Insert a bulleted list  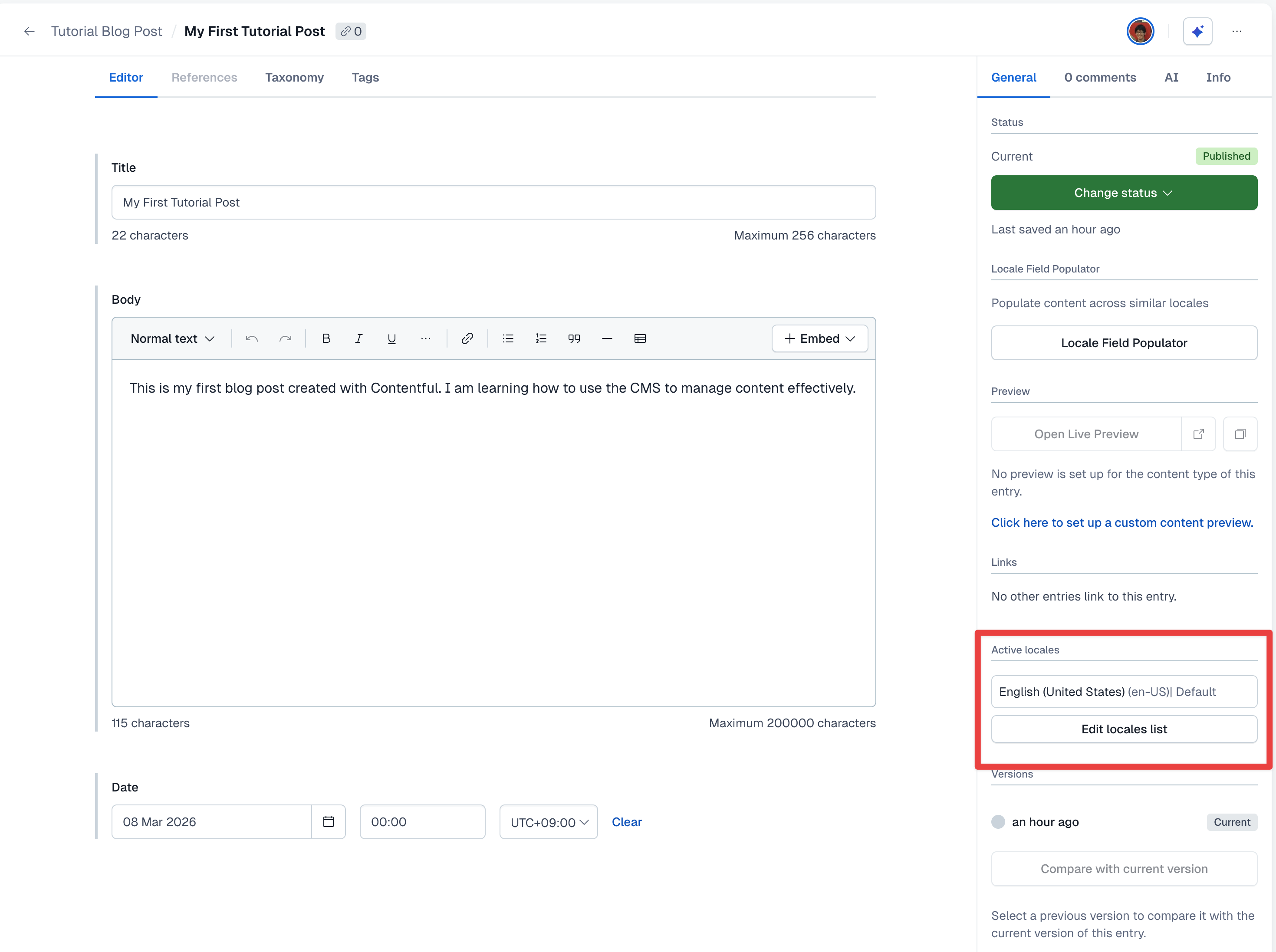click(508, 338)
